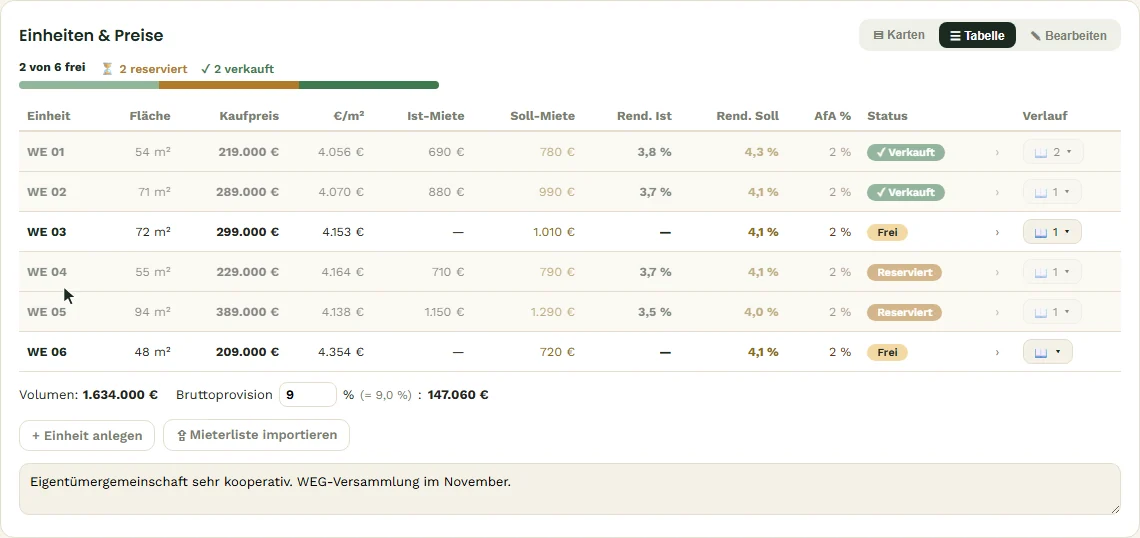
Task: Expand the Verlauf dropdown for WE 02
Action: click(x=1052, y=193)
